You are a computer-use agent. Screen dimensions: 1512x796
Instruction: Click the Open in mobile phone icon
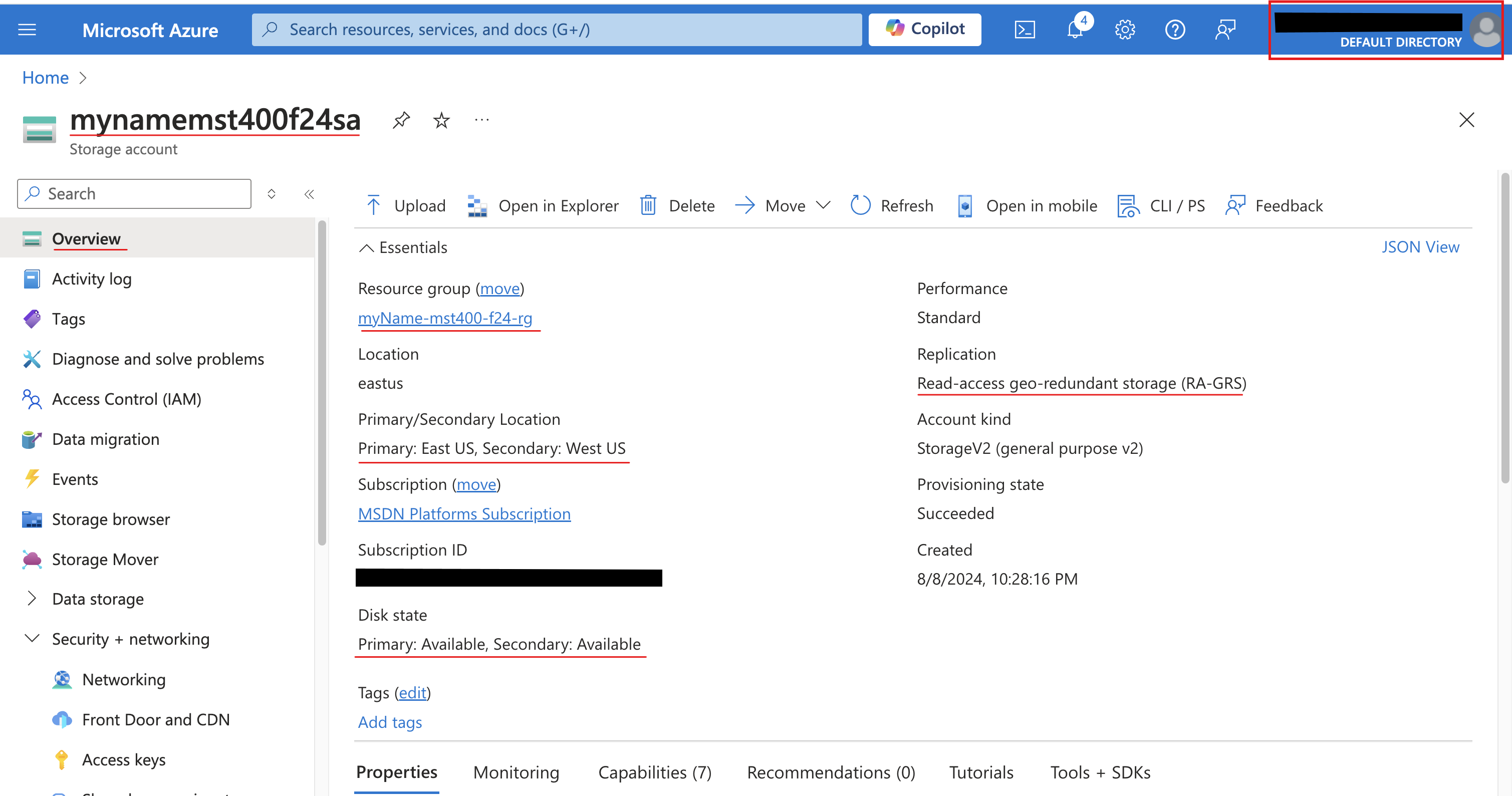[965, 205]
